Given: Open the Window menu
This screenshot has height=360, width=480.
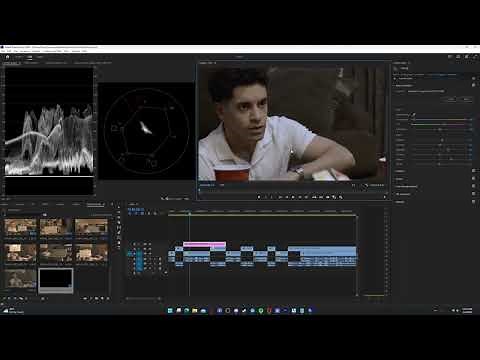Looking at the screenshot, I should click(x=76, y=51).
